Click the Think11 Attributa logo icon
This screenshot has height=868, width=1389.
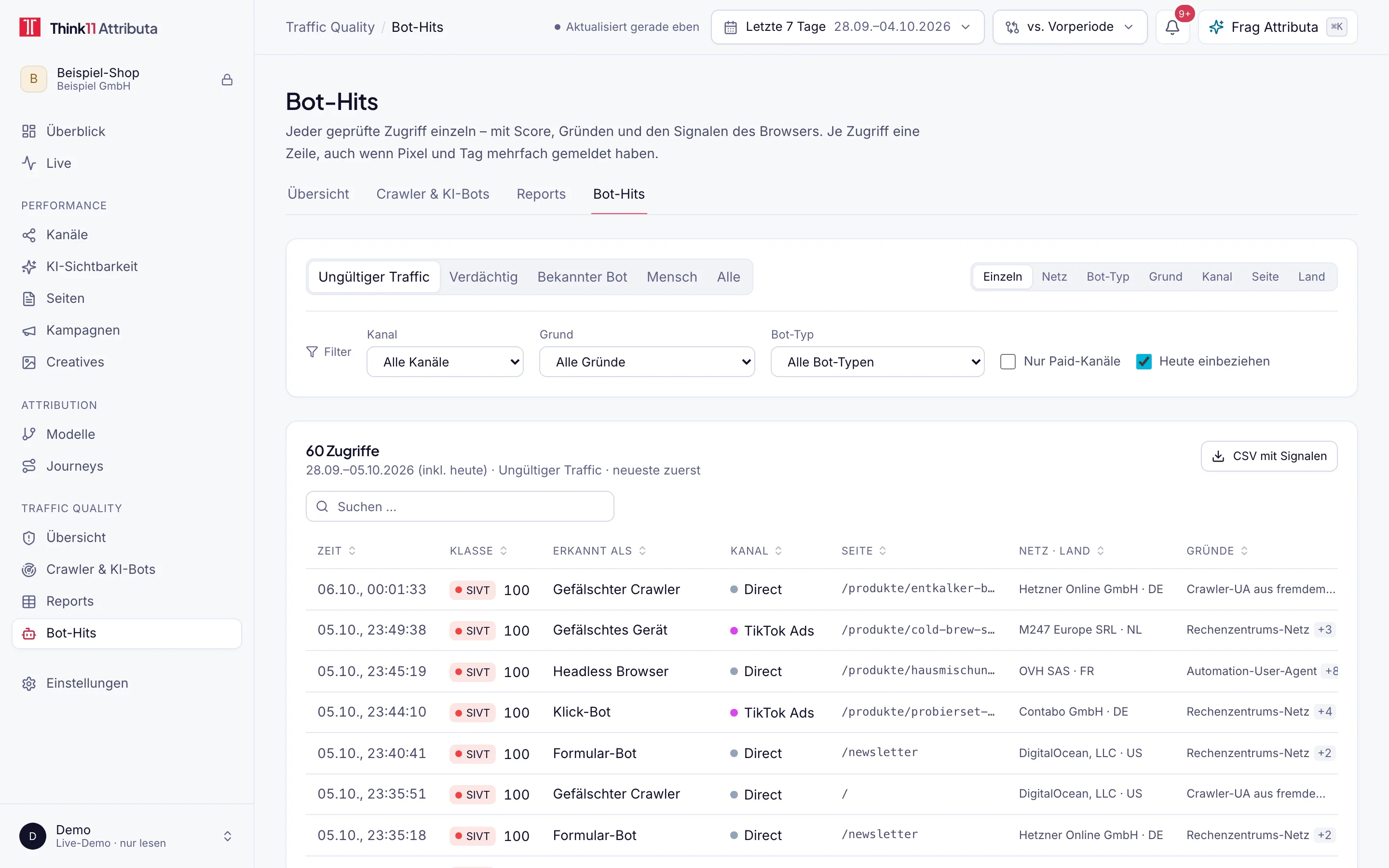(30, 27)
